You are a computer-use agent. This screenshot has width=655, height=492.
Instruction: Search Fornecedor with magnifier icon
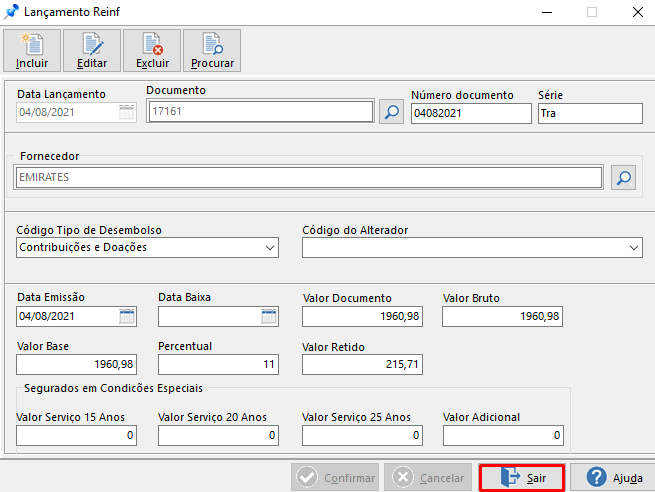[623, 178]
